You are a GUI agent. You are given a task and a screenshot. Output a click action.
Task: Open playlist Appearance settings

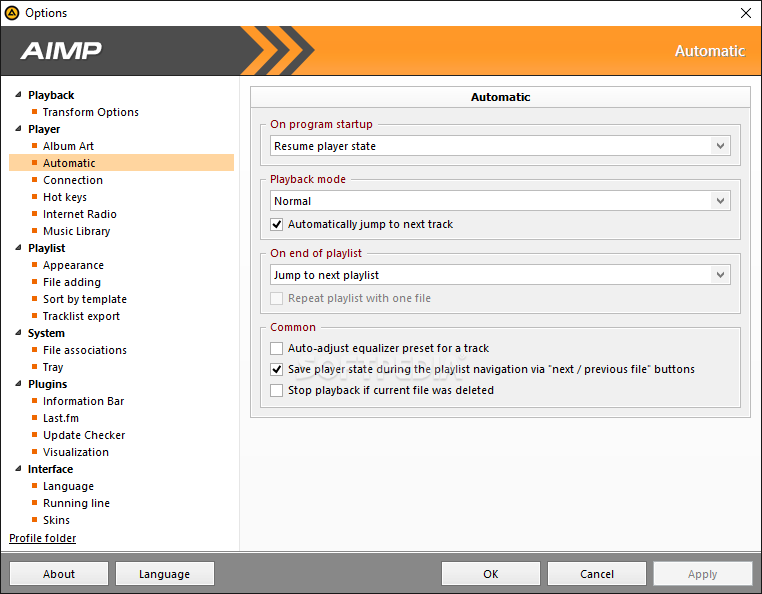tap(73, 265)
